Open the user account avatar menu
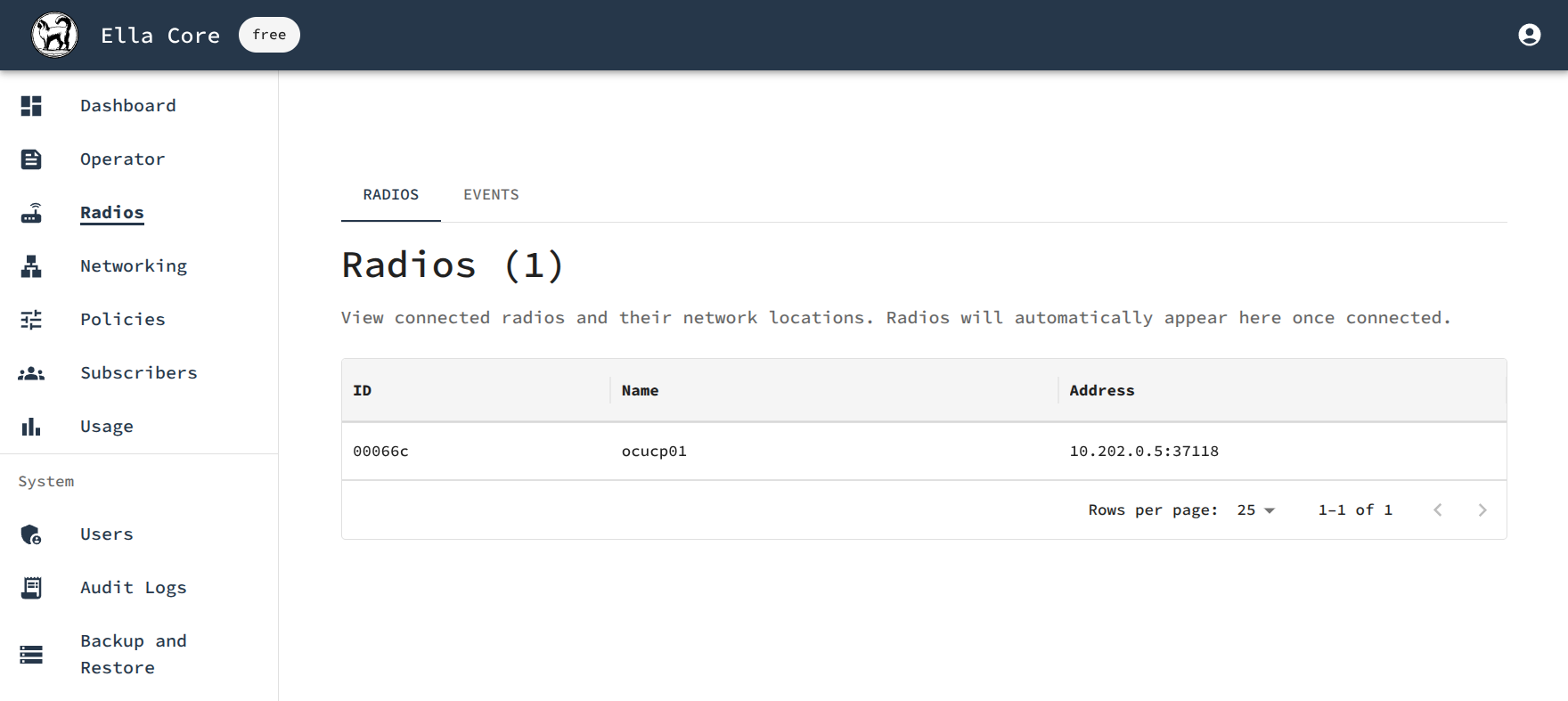Image resolution: width=1568 pixels, height=701 pixels. click(x=1529, y=35)
